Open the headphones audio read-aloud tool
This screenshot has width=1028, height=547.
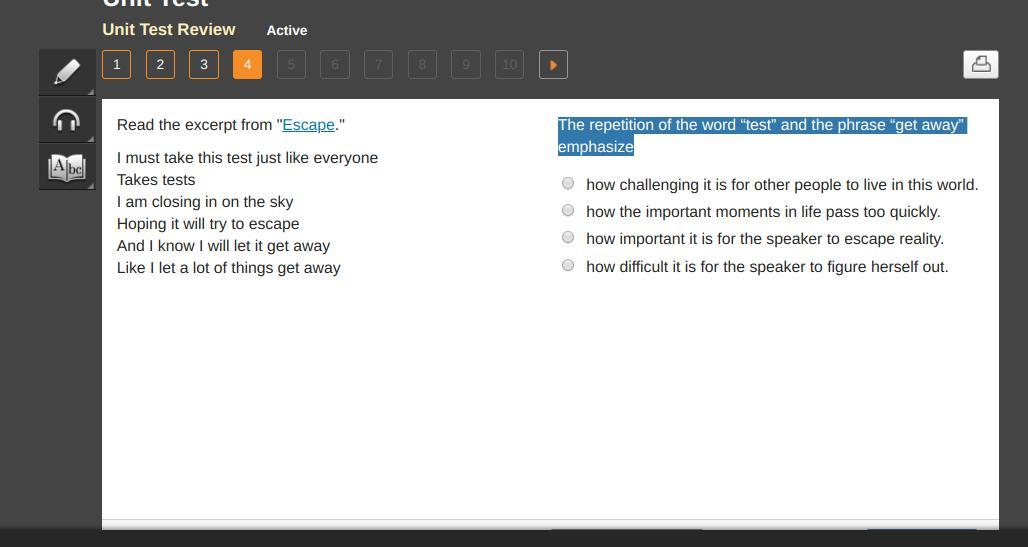pyautogui.click(x=67, y=120)
